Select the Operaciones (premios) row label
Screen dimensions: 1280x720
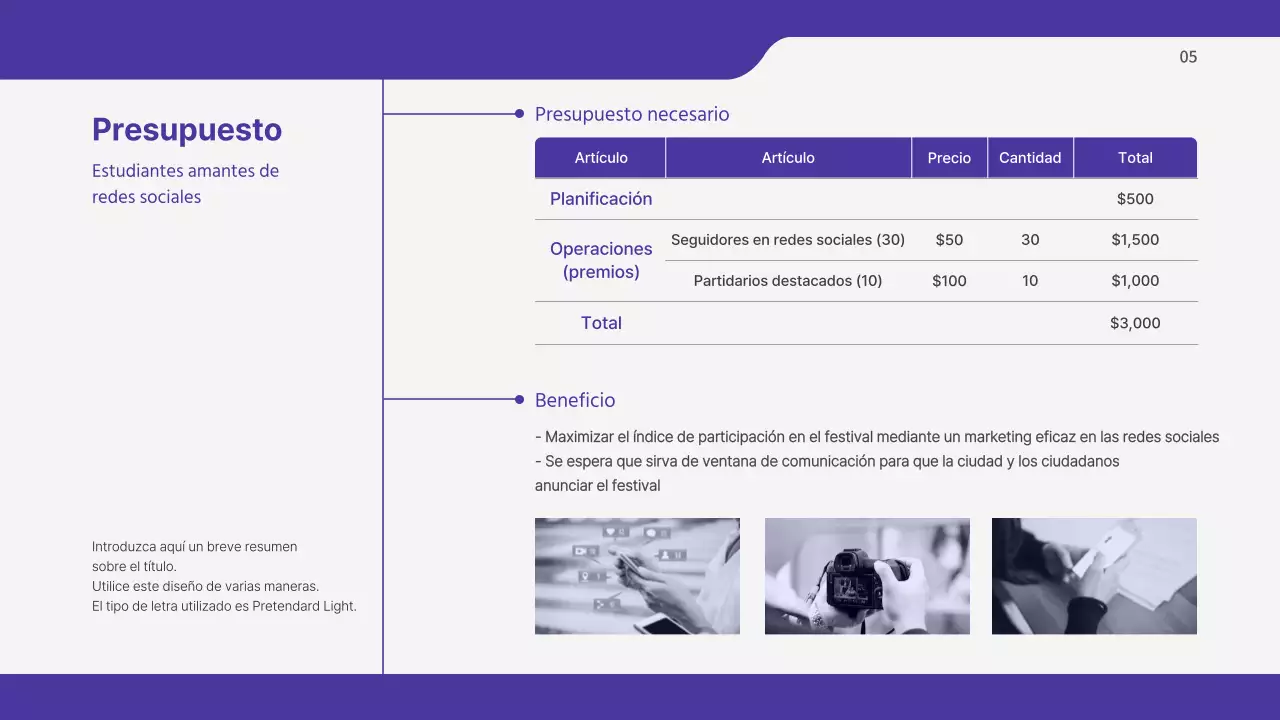(601, 261)
